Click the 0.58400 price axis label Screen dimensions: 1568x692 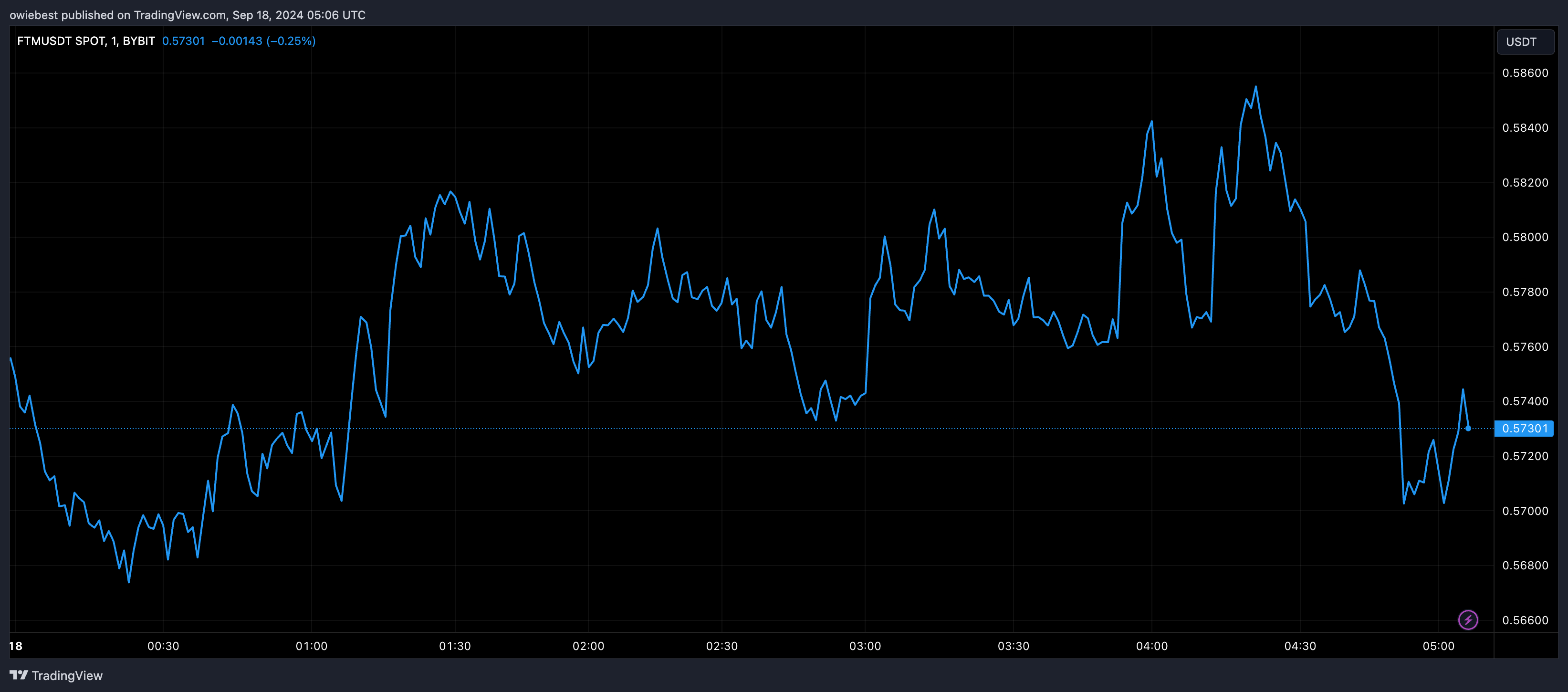pos(1526,128)
